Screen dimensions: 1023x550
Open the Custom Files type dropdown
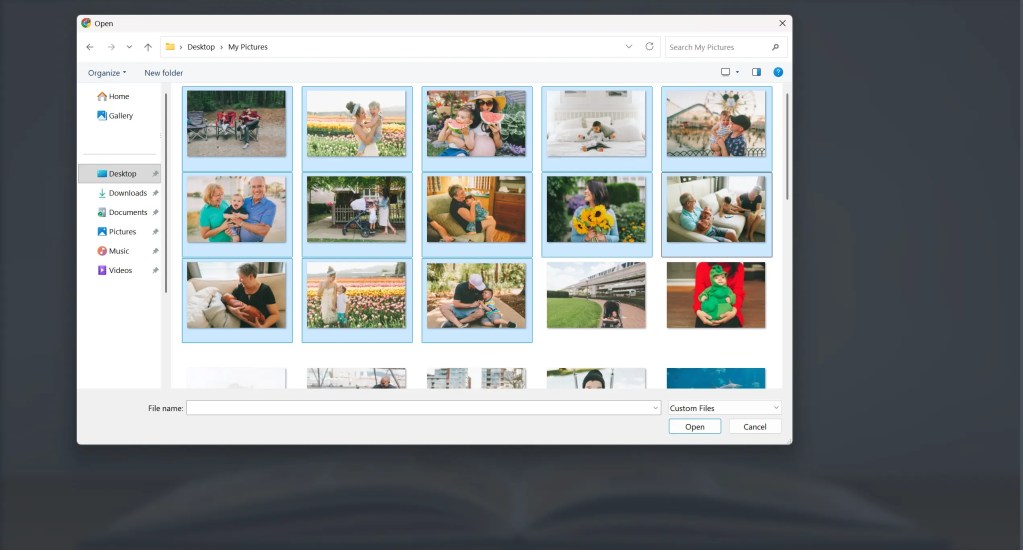pyautogui.click(x=725, y=408)
